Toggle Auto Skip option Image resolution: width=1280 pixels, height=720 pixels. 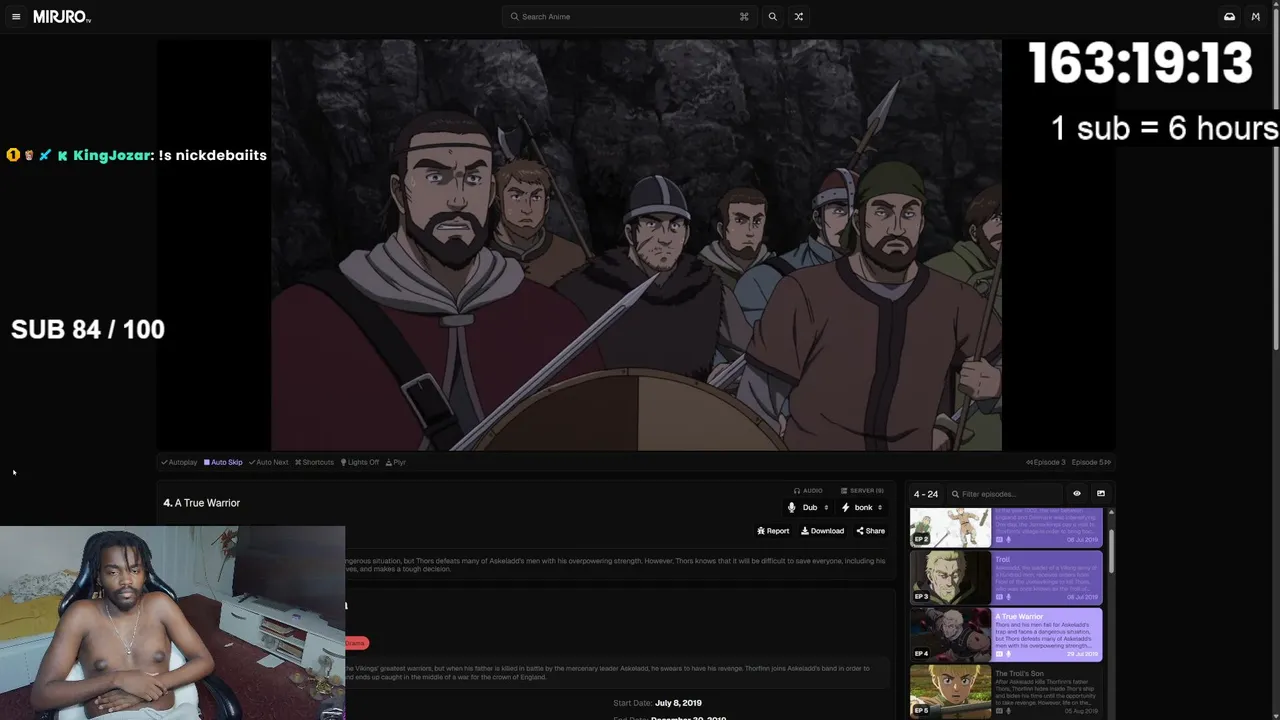pyautogui.click(x=223, y=462)
